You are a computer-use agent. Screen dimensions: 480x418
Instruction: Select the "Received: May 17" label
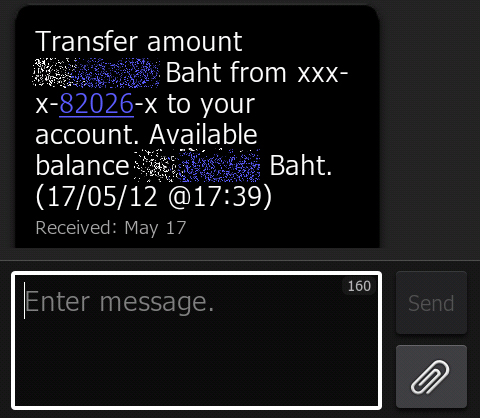point(111,228)
